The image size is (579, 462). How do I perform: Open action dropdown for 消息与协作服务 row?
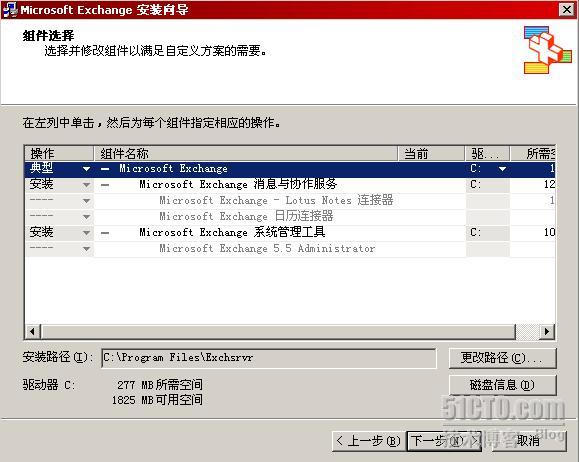pos(86,185)
